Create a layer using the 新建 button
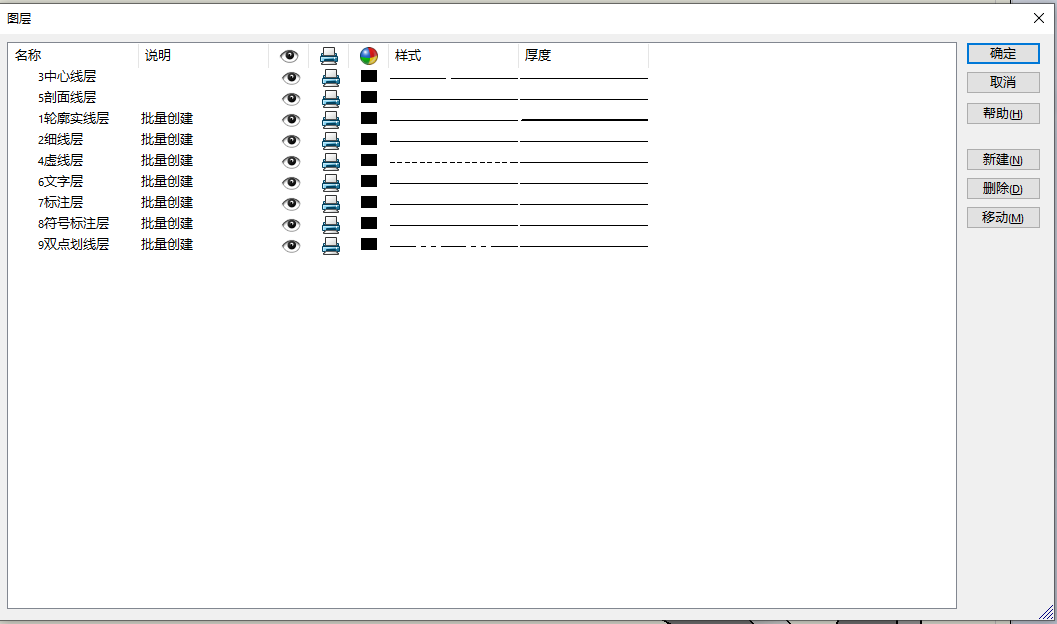The width and height of the screenshot is (1057, 624). coord(1003,159)
